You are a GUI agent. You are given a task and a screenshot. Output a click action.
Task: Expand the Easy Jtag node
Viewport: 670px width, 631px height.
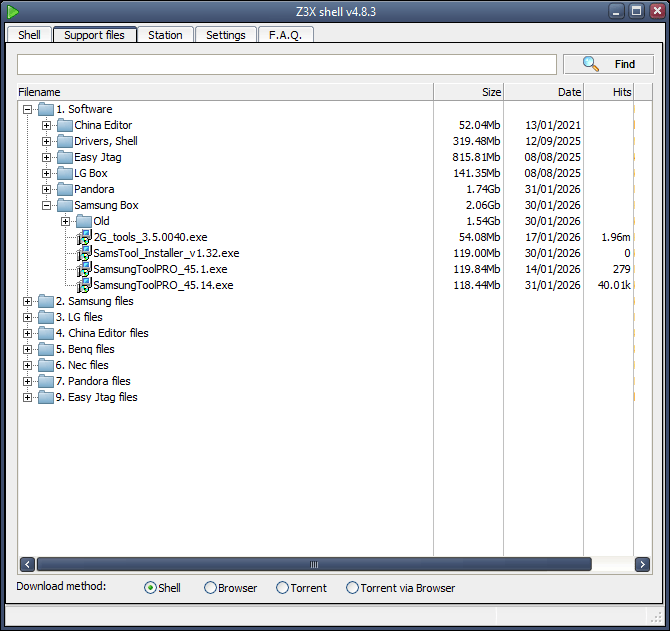coord(46,158)
